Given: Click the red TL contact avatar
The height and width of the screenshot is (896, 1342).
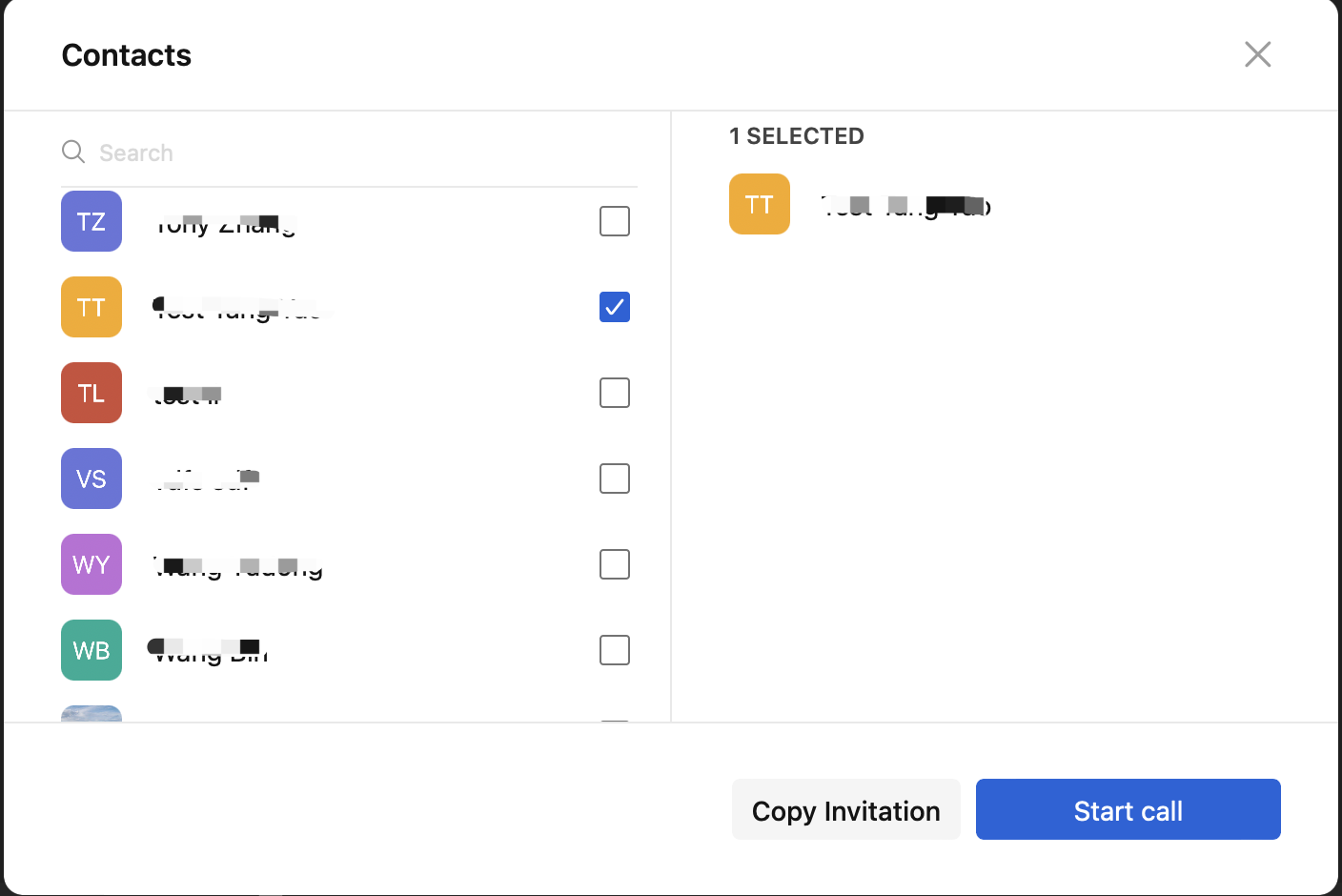Looking at the screenshot, I should [91, 393].
